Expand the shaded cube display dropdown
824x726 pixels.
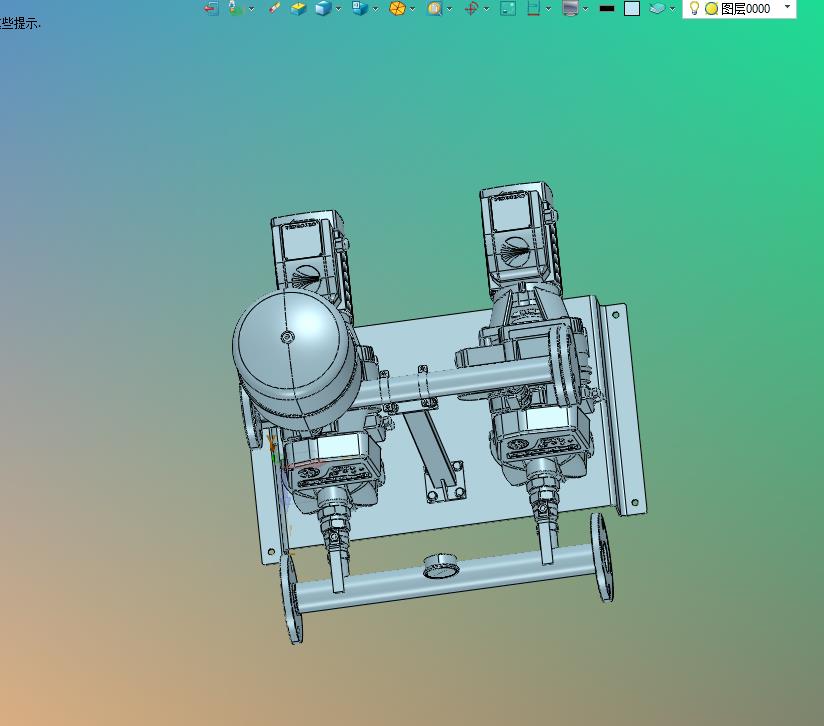[x=338, y=9]
